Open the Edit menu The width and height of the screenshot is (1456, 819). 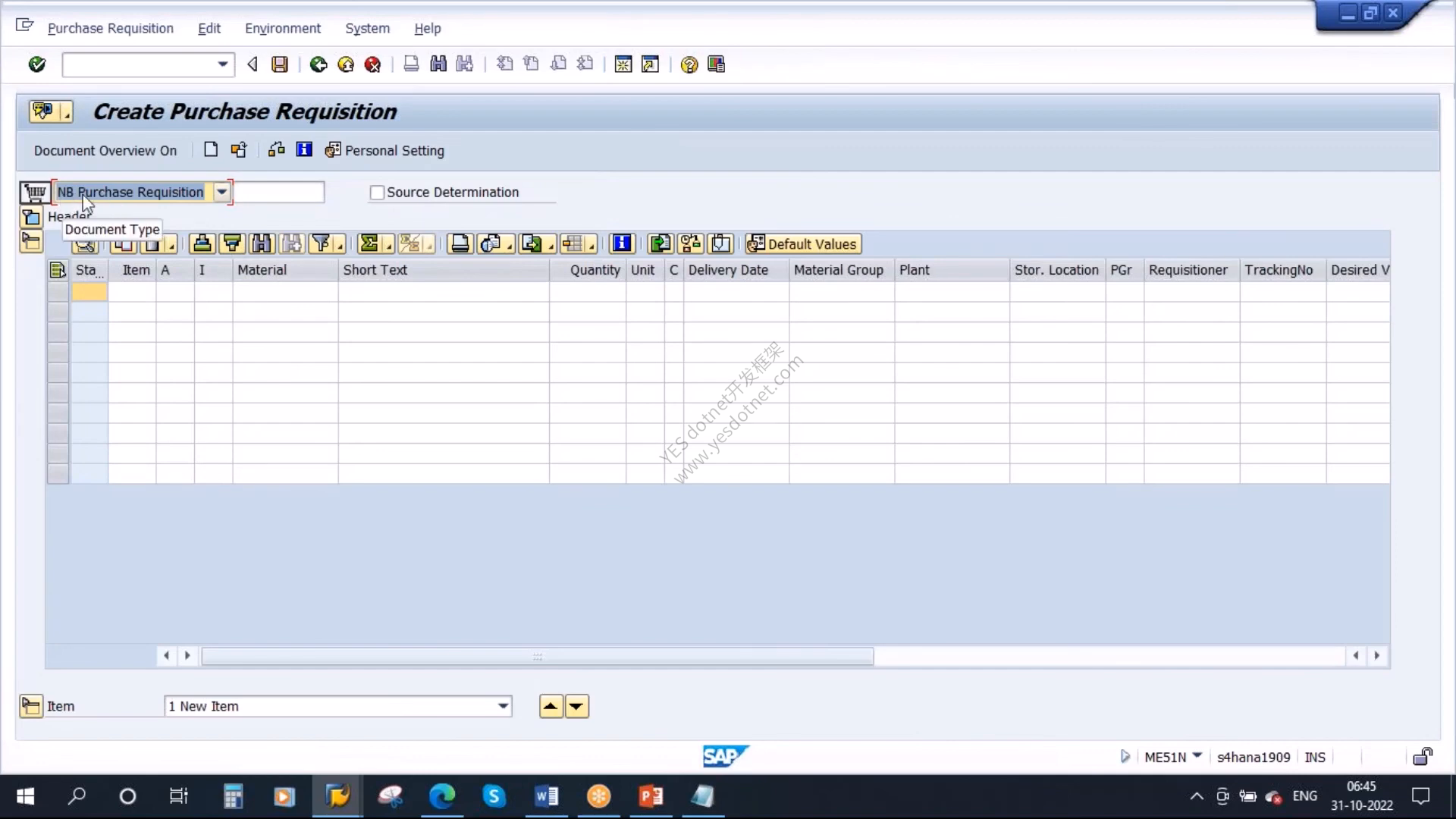[209, 28]
